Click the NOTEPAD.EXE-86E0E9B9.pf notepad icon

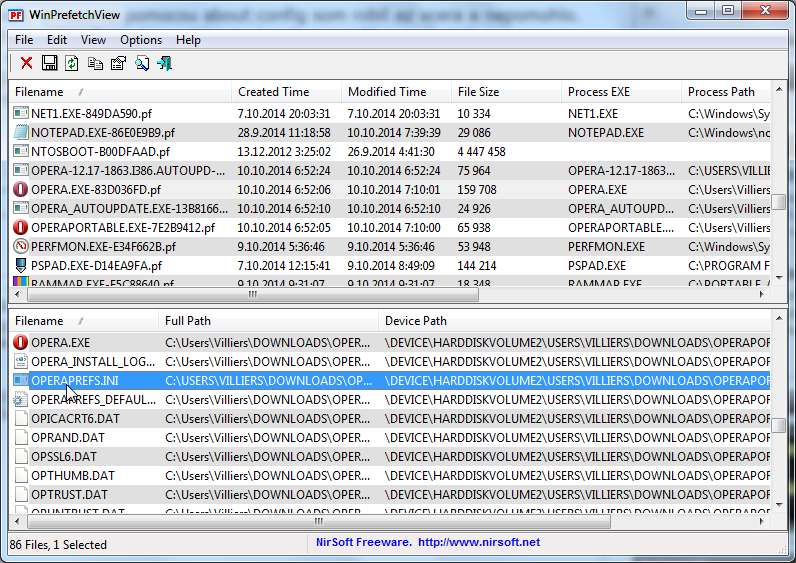pos(20,133)
